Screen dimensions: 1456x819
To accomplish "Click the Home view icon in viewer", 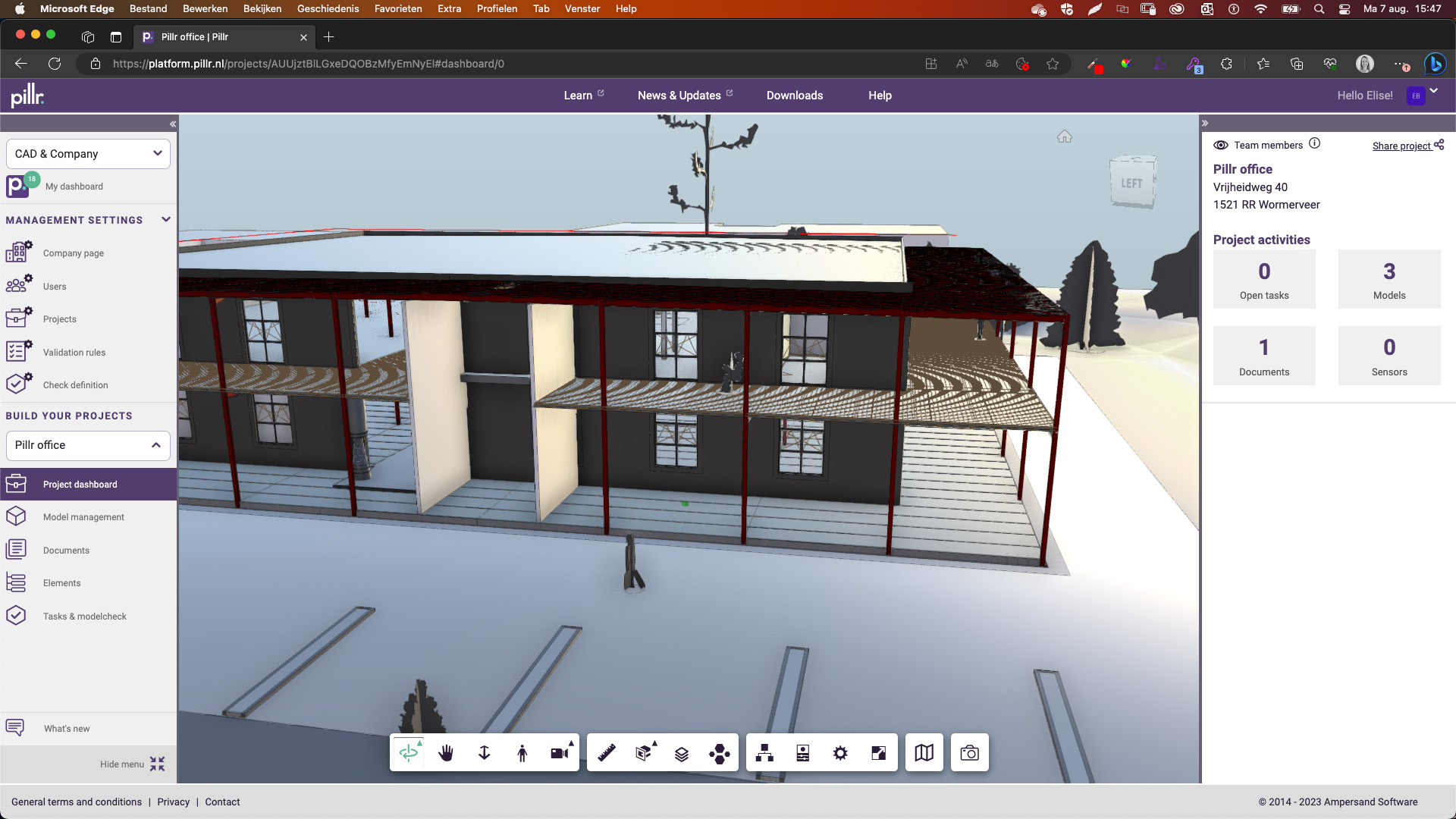I will coord(1065,136).
